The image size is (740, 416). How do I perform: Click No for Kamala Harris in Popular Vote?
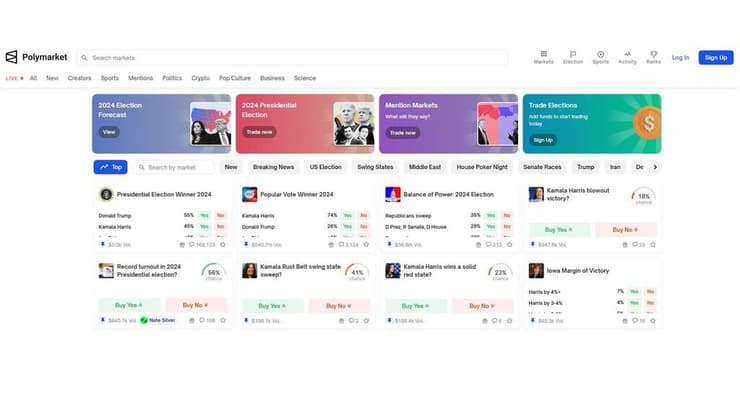[x=363, y=215]
